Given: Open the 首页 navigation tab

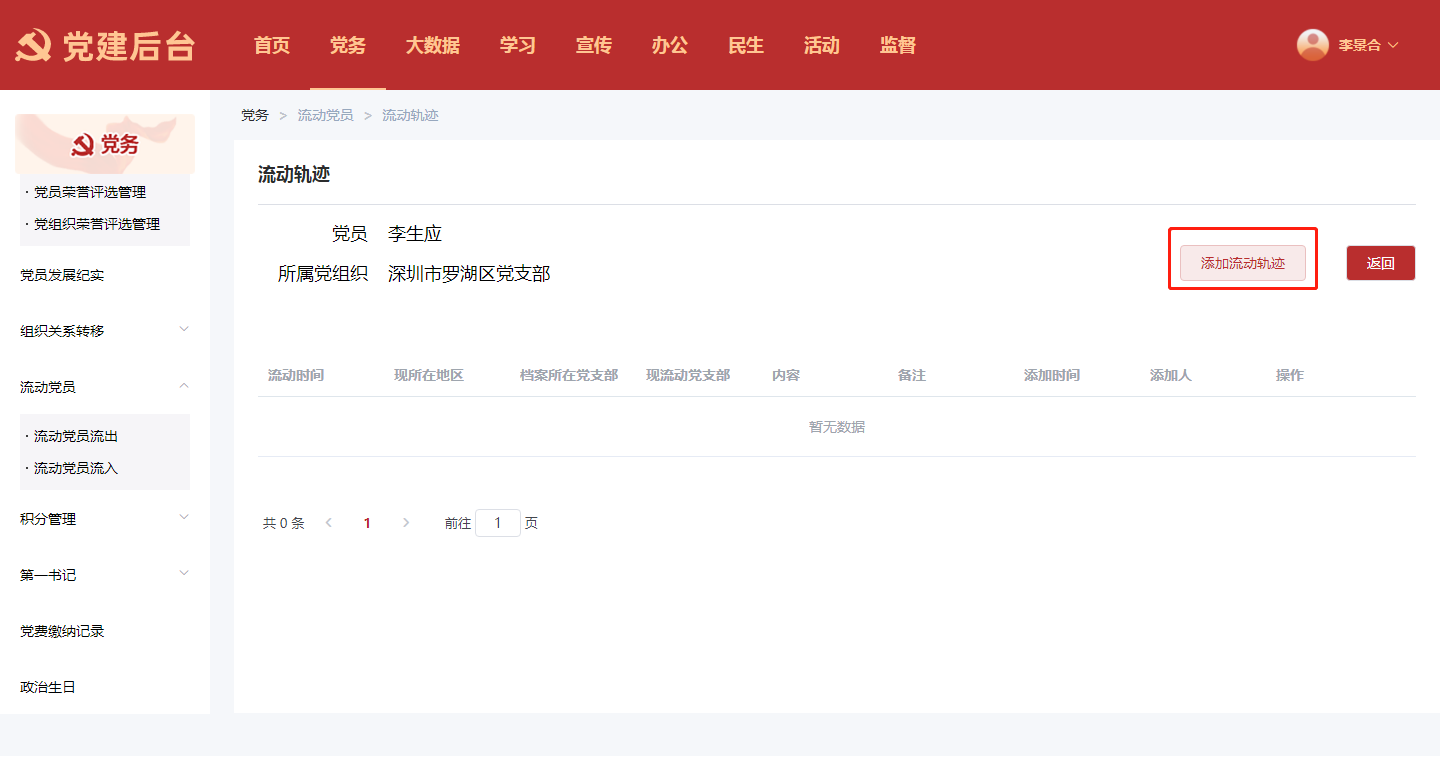Looking at the screenshot, I should click(x=272, y=45).
